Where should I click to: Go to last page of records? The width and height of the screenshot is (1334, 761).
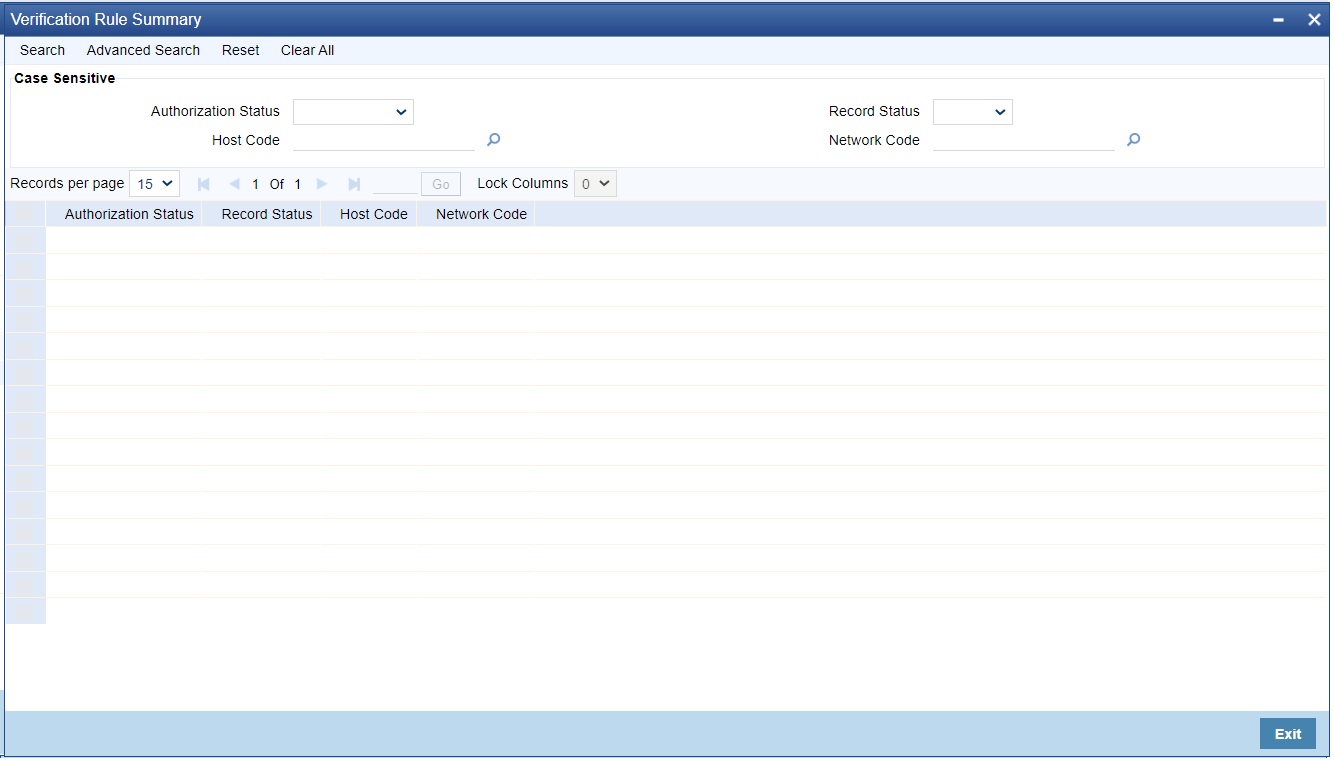coord(353,184)
